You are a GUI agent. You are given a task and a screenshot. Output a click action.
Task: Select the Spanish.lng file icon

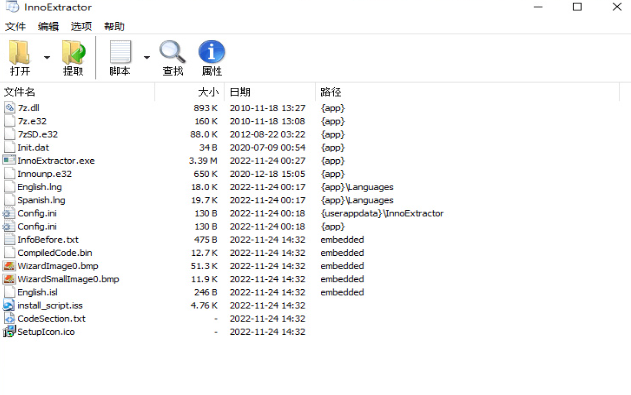[x=10, y=200]
